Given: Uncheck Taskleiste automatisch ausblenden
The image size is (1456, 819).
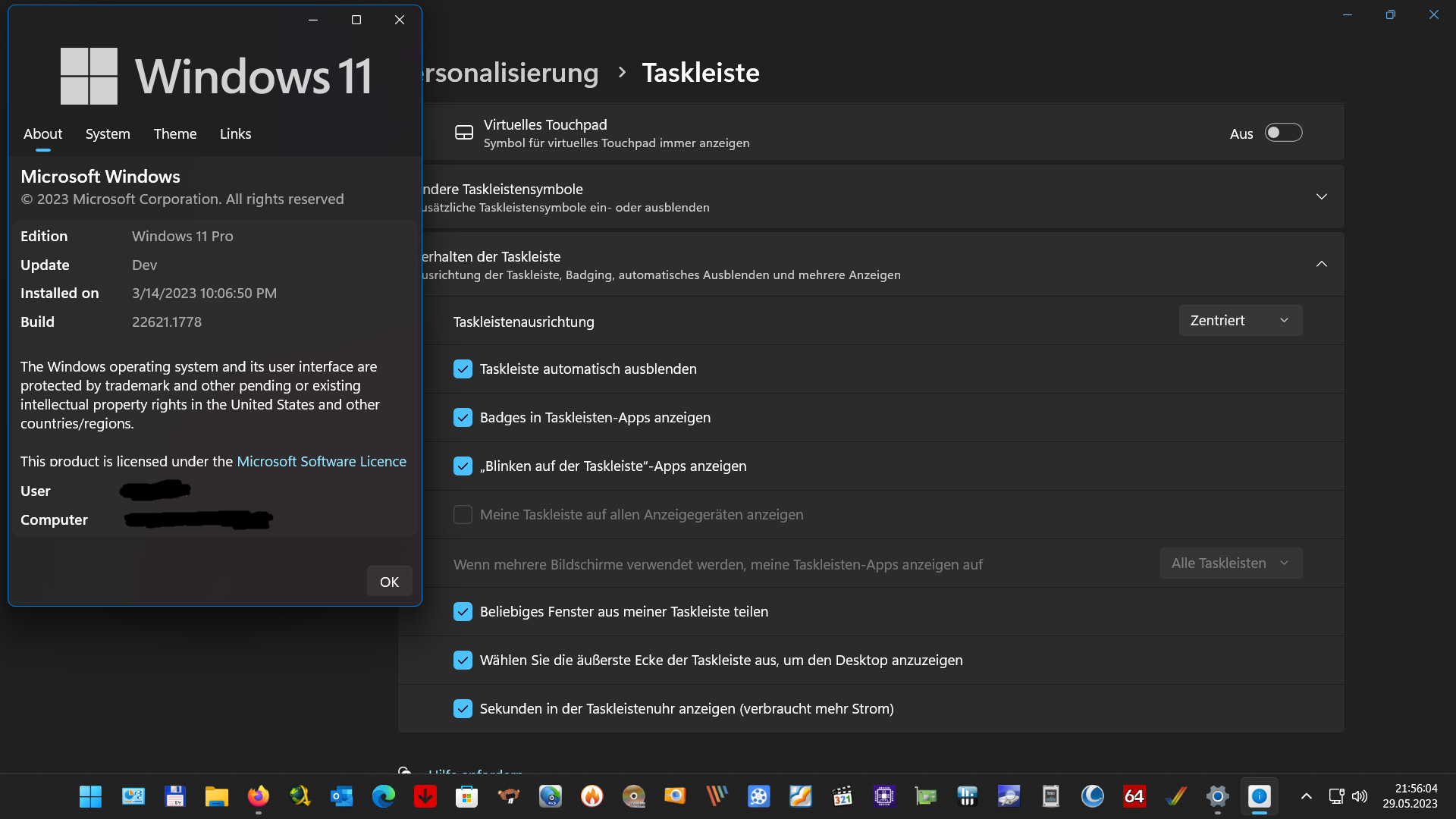Looking at the screenshot, I should 463,369.
